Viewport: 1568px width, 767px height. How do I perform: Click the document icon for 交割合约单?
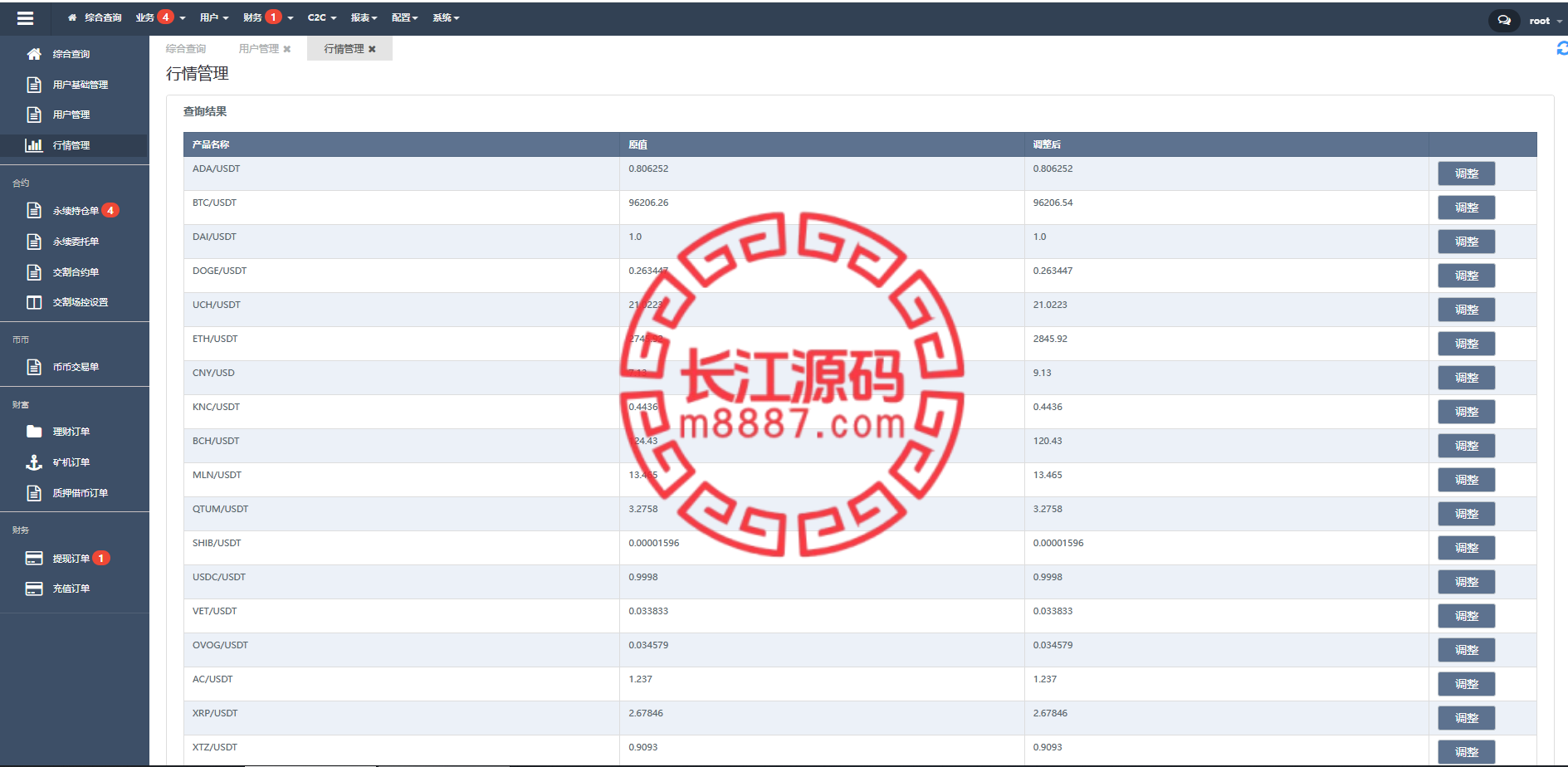[x=34, y=272]
